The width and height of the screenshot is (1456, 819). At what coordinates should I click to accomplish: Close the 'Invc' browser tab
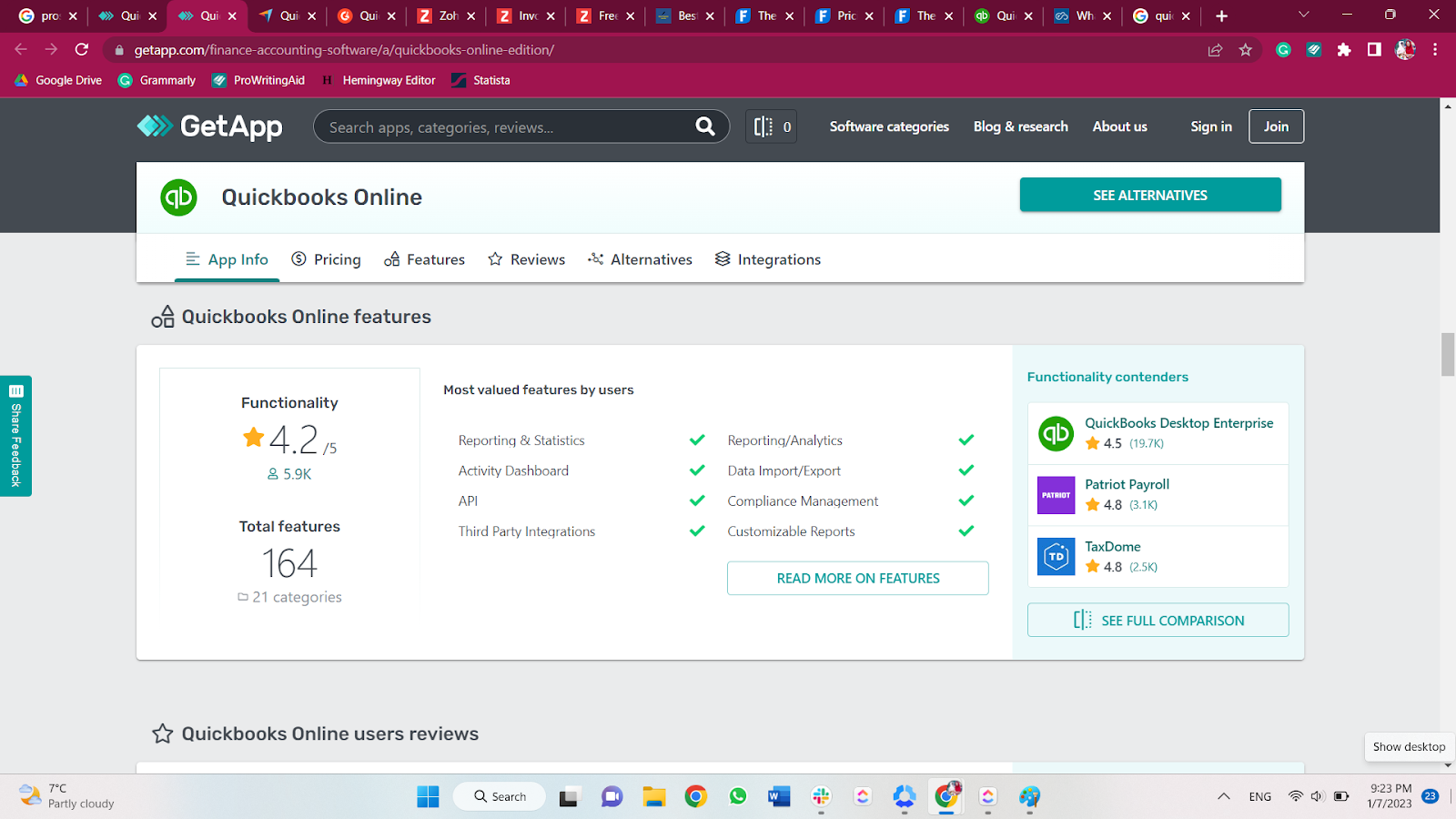coord(551,15)
